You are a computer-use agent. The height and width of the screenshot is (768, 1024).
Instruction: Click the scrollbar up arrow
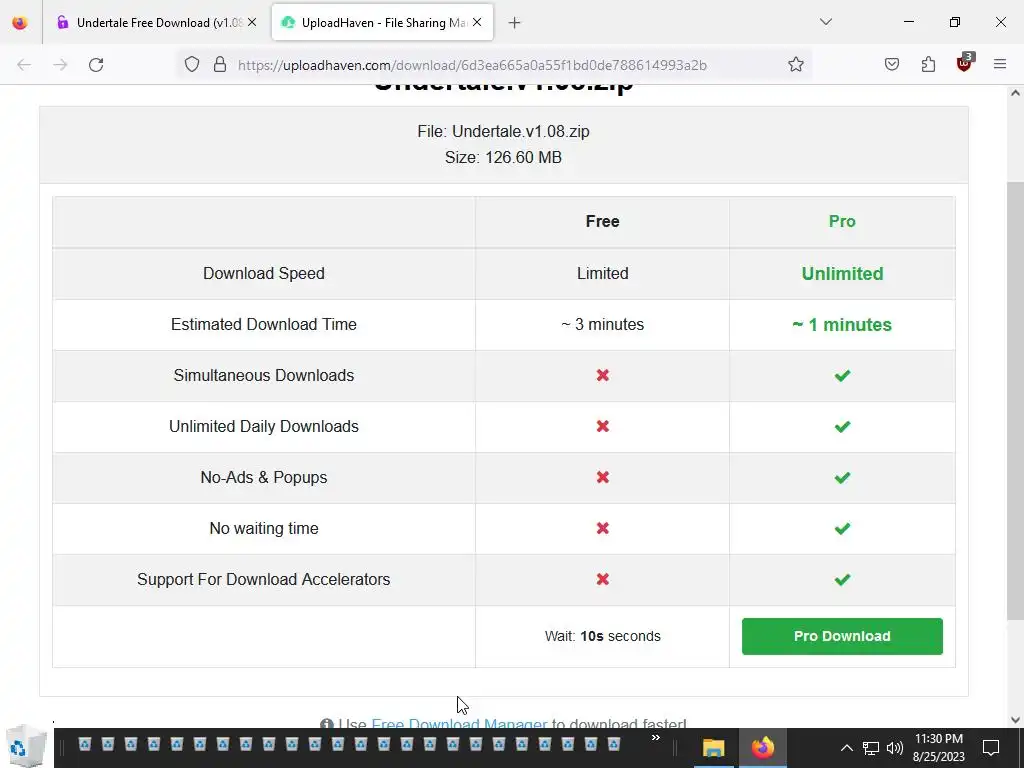point(1015,93)
